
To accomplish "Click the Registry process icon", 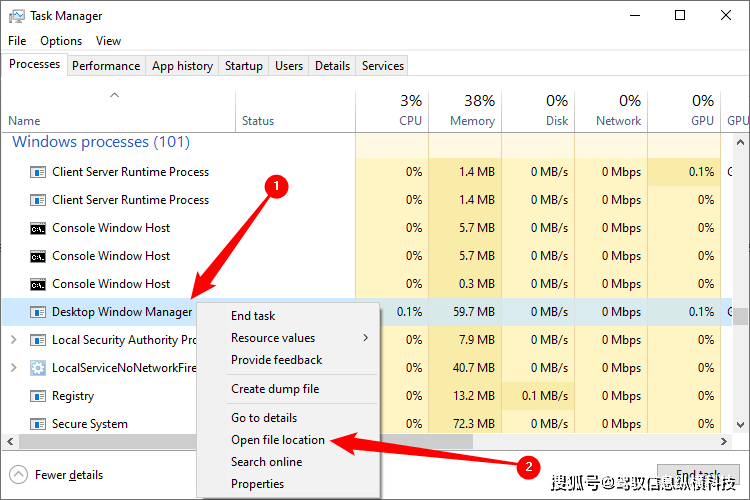I will pyautogui.click(x=38, y=396).
